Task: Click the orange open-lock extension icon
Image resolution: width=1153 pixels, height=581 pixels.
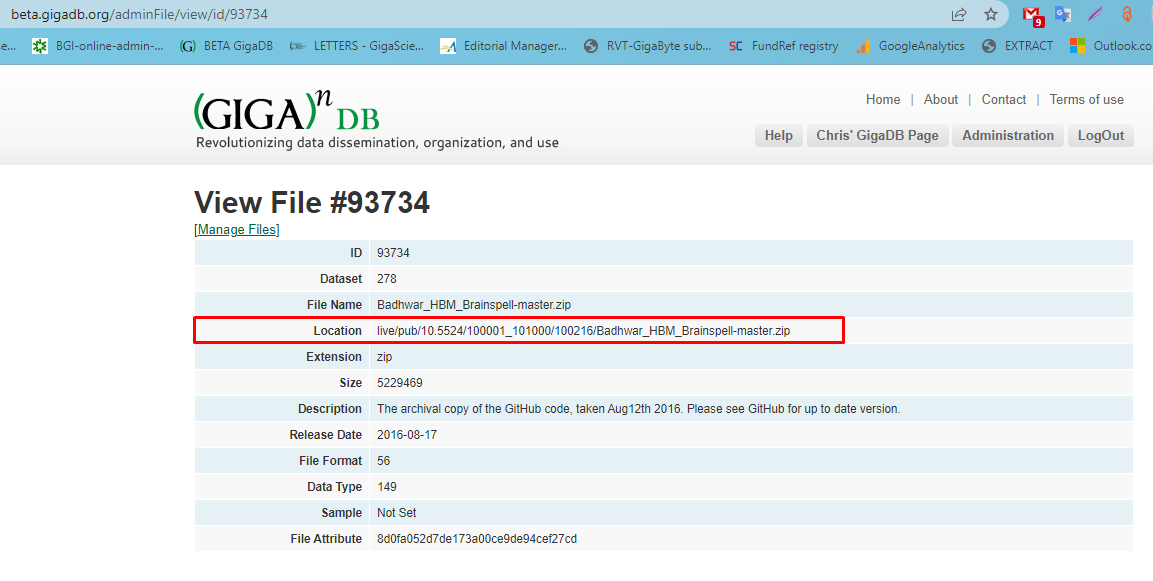Action: tap(1128, 15)
